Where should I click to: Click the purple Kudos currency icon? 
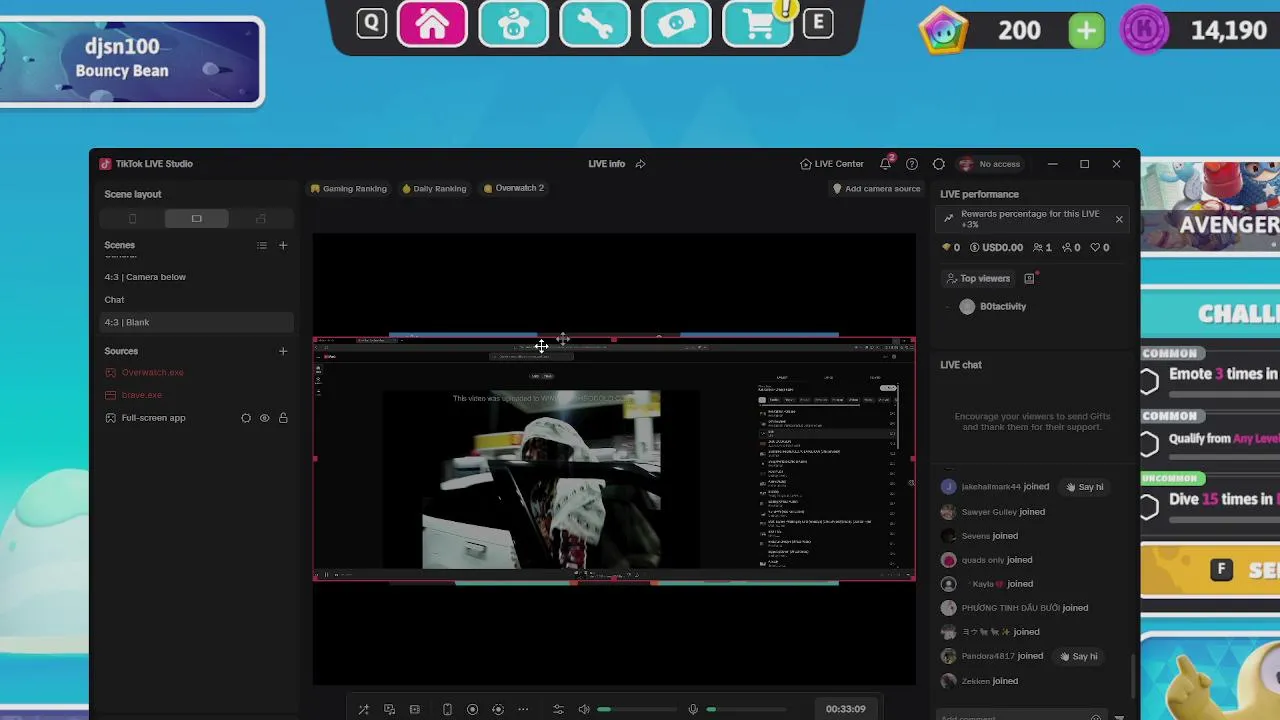coord(1145,30)
